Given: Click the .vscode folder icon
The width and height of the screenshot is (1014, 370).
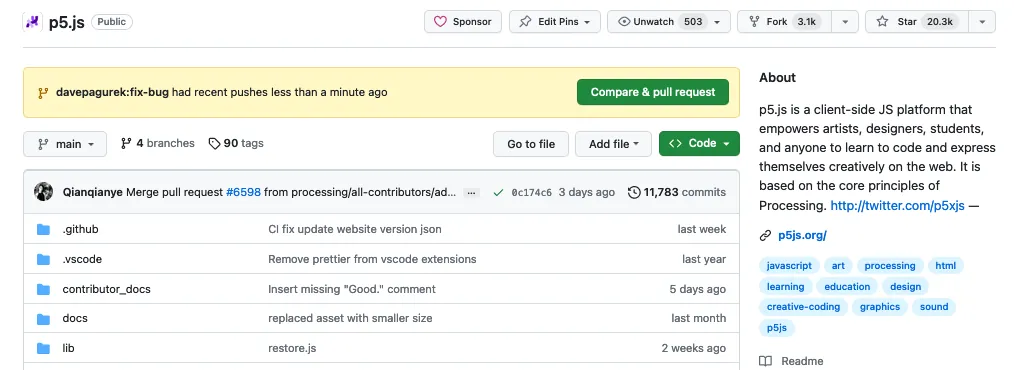Looking at the screenshot, I should [43, 259].
